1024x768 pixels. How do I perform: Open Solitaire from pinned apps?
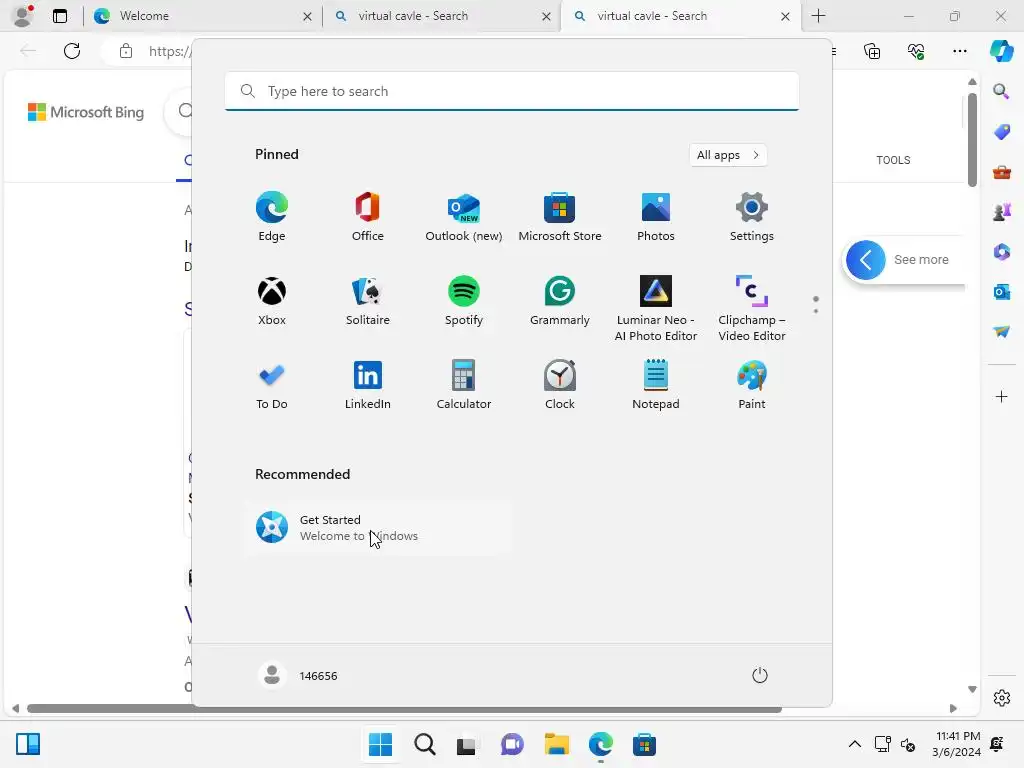coord(368,301)
